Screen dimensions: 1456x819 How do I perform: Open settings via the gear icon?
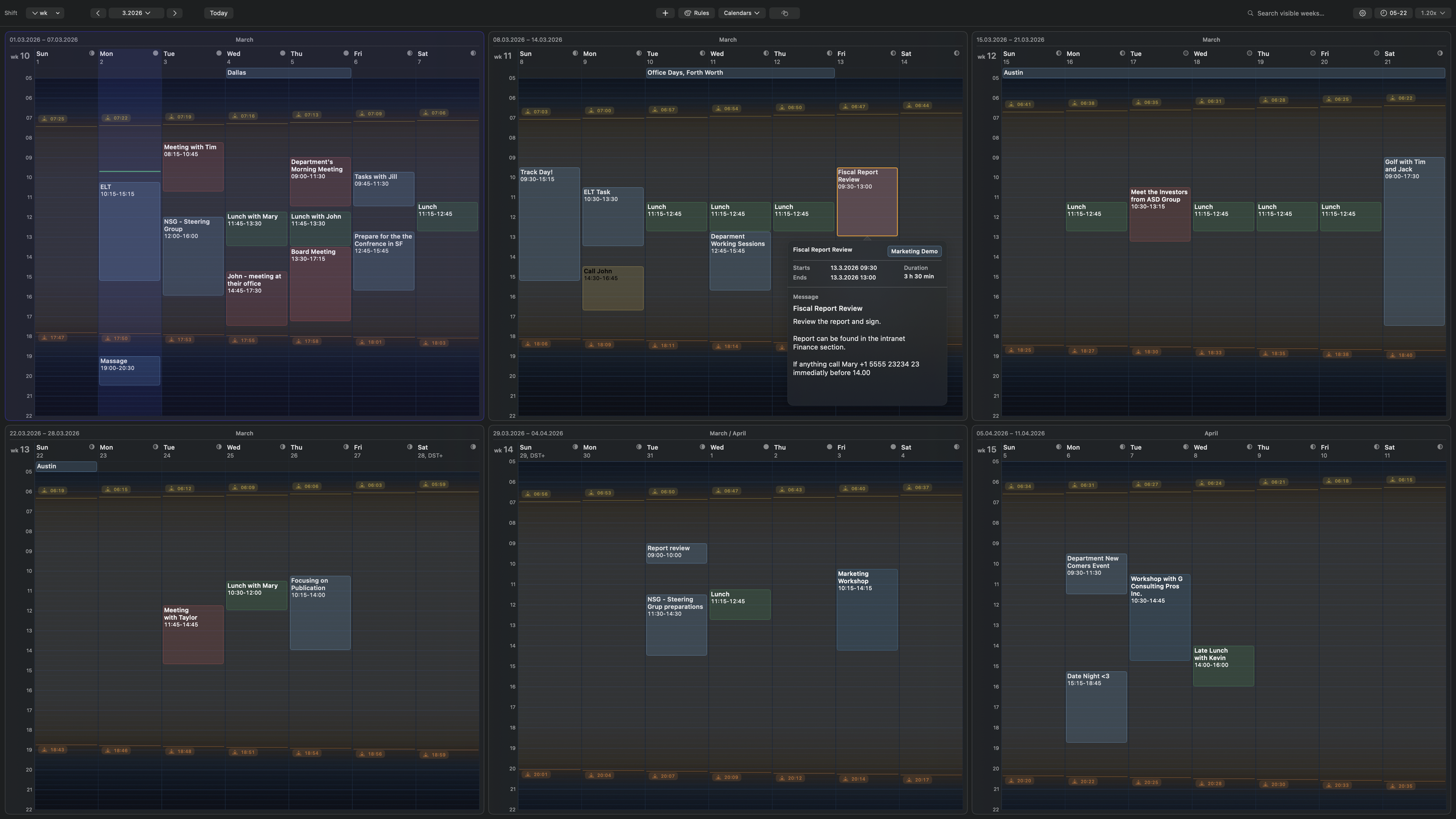click(x=1362, y=13)
